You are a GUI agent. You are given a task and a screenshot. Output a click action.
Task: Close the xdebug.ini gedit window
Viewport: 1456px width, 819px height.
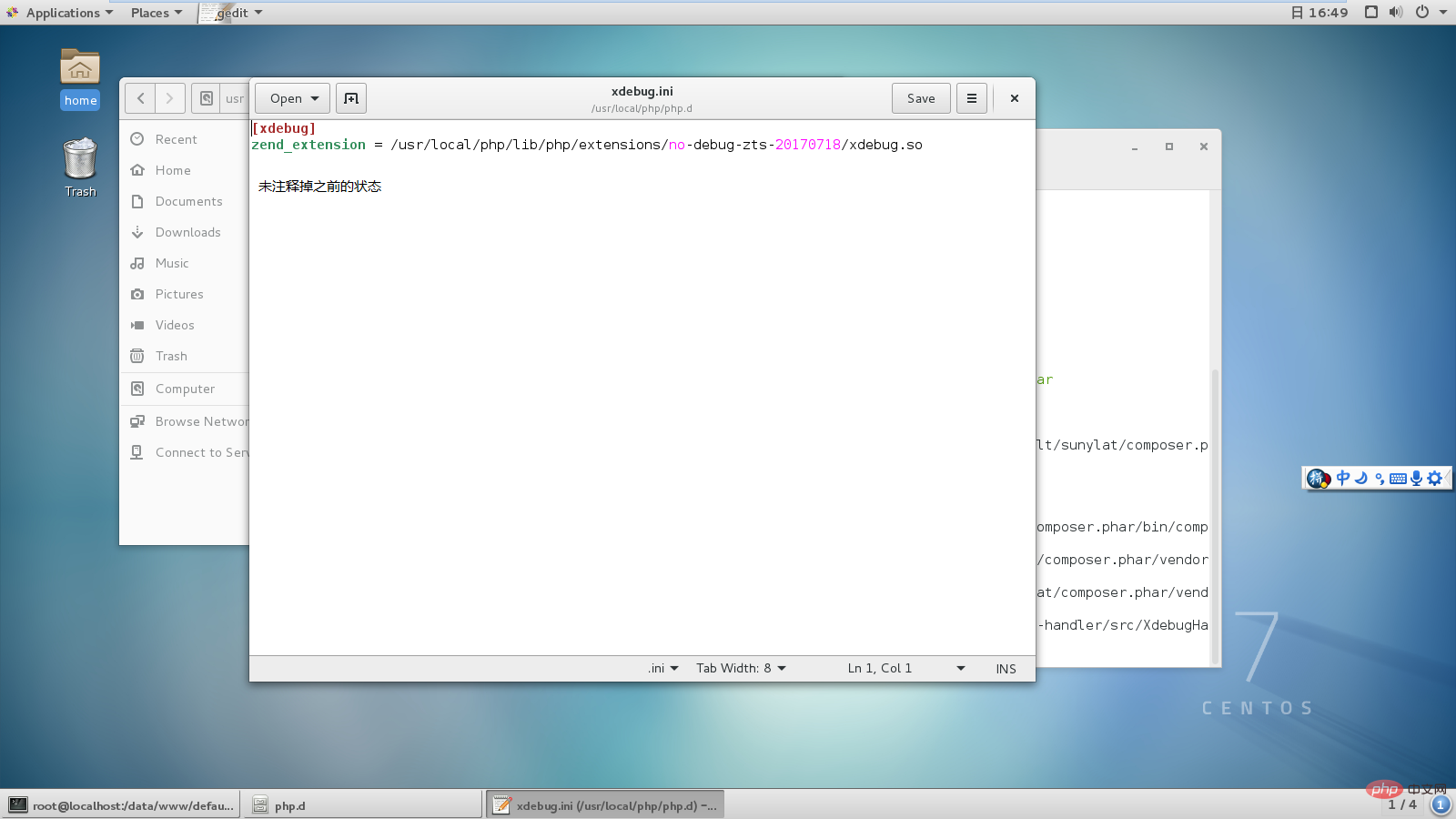tap(1015, 98)
